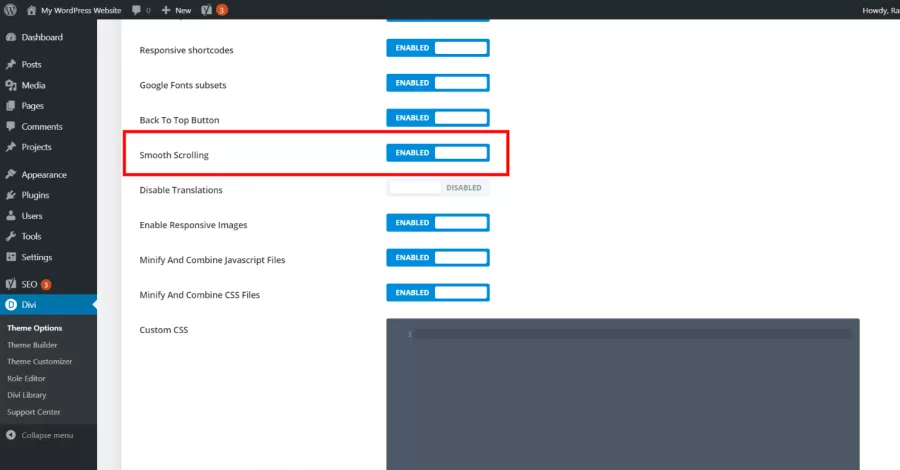Click the Divi D logo icon
The height and width of the screenshot is (470, 900).
(11, 305)
